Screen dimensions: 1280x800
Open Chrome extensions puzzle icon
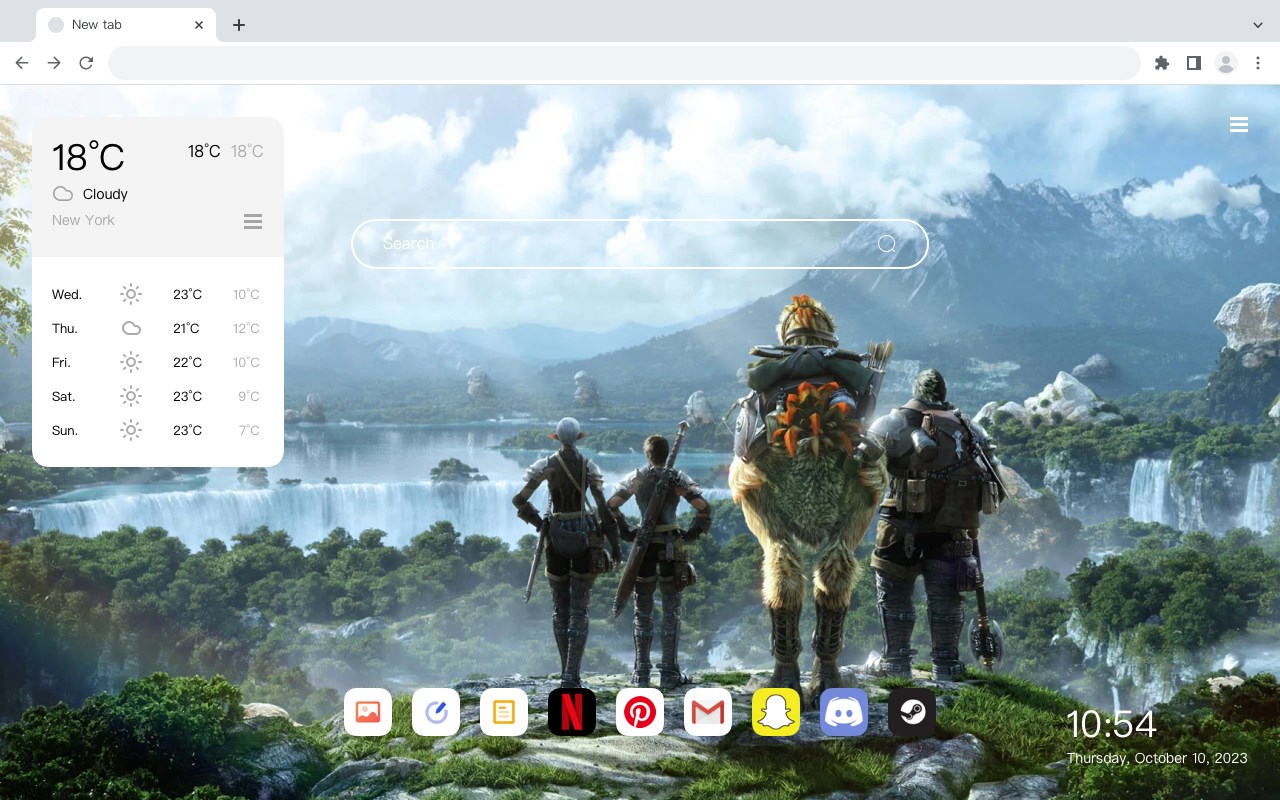(x=1161, y=63)
